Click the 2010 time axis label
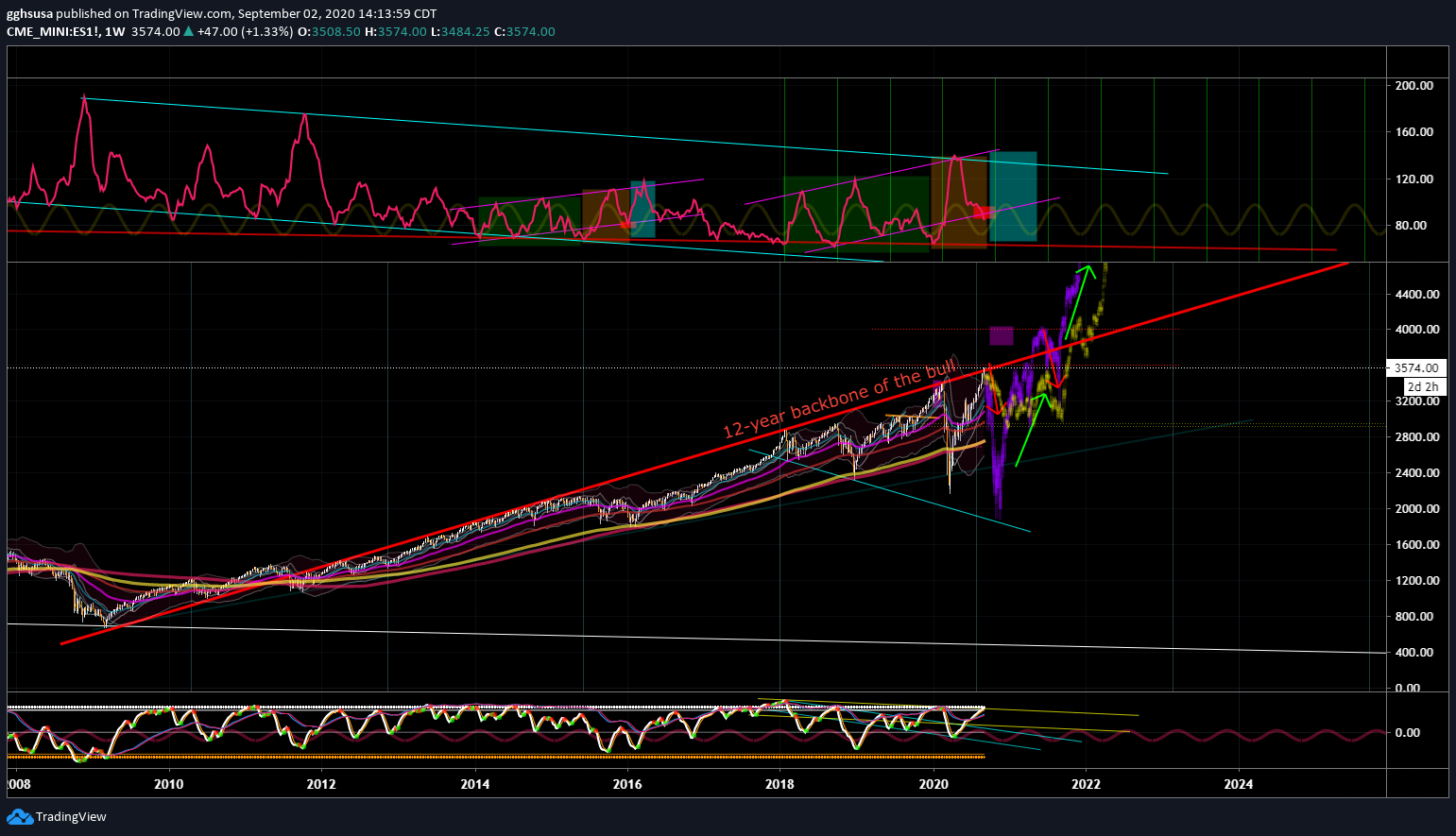1456x836 pixels. pyautogui.click(x=169, y=784)
